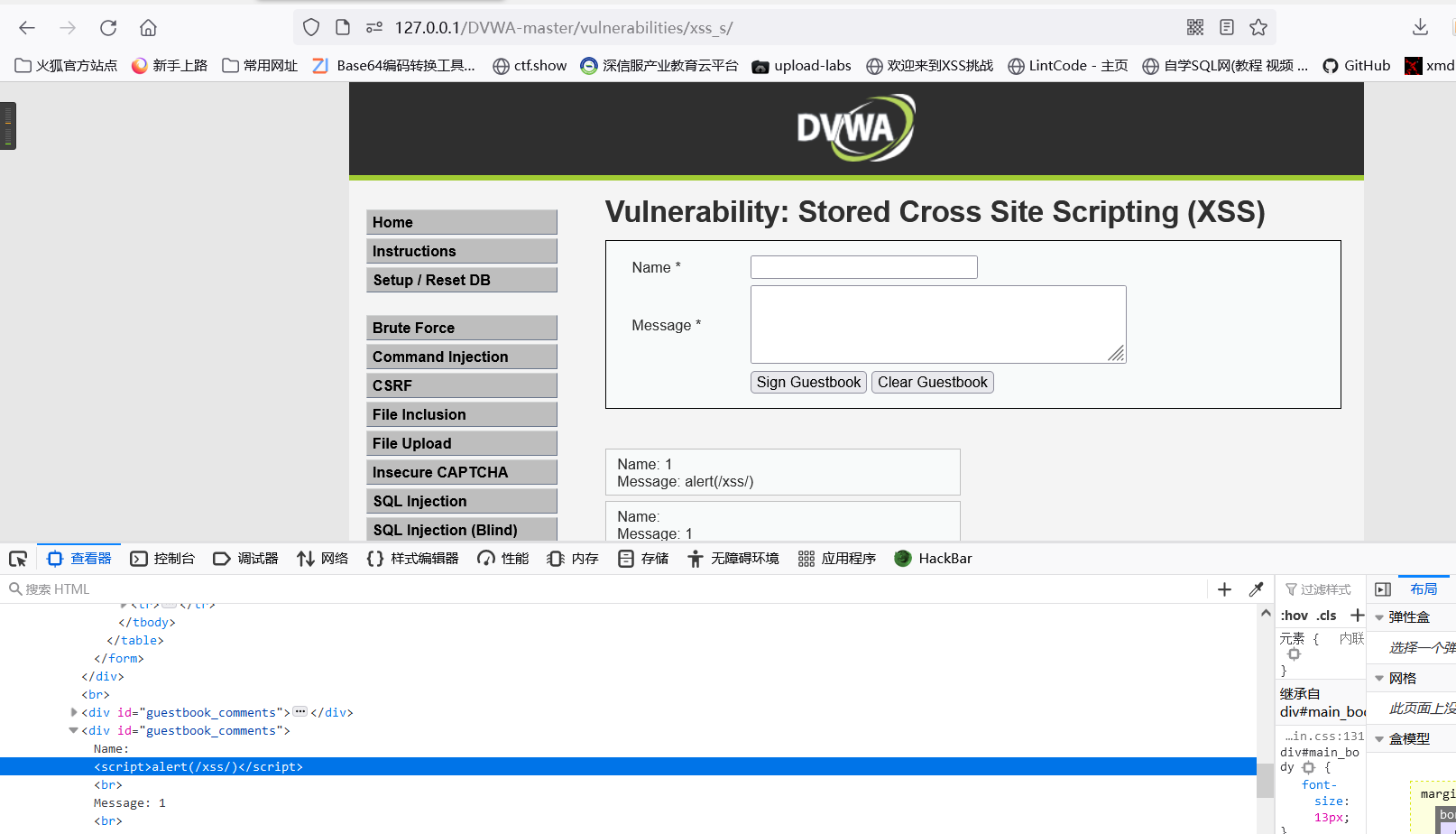This screenshot has height=834, width=1456.
Task: Bookmark this page using the star icon
Action: click(x=1258, y=27)
